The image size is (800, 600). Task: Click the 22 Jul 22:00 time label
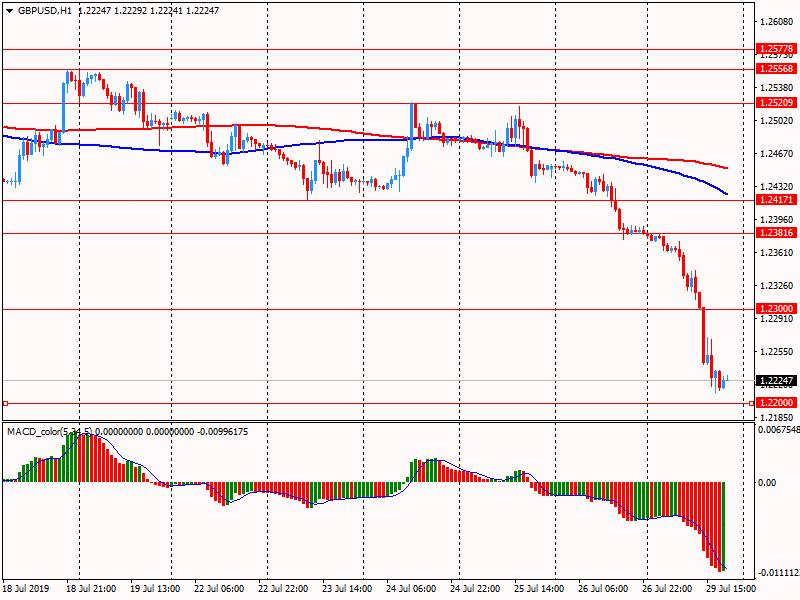pyautogui.click(x=283, y=589)
